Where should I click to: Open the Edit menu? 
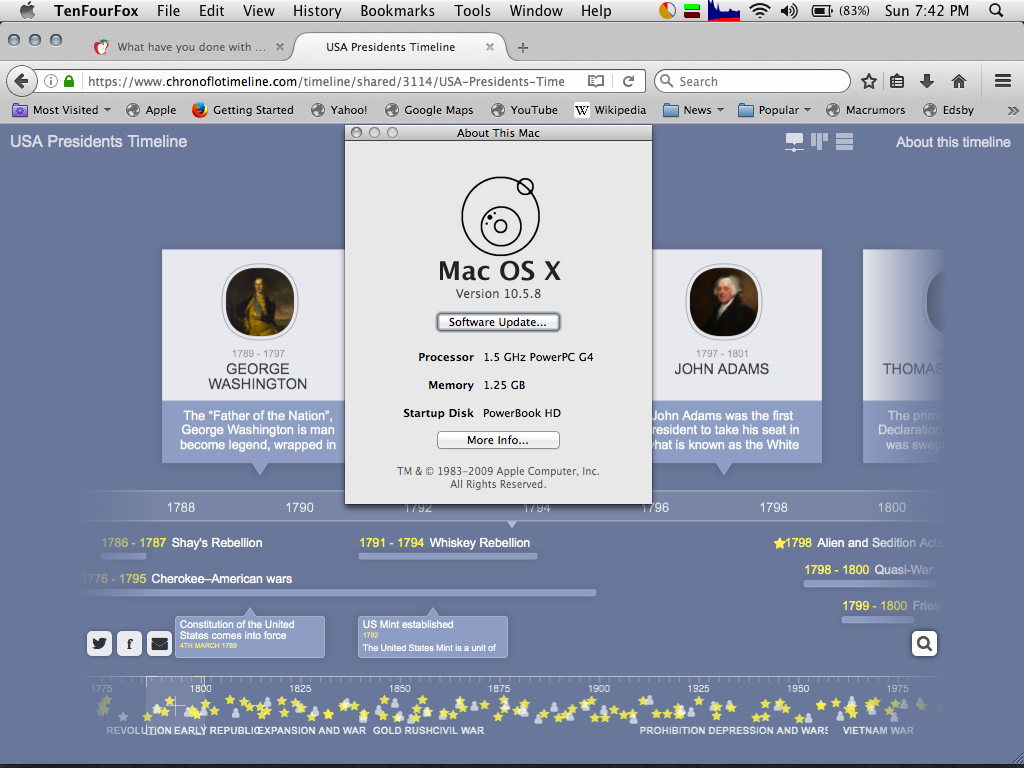click(212, 10)
